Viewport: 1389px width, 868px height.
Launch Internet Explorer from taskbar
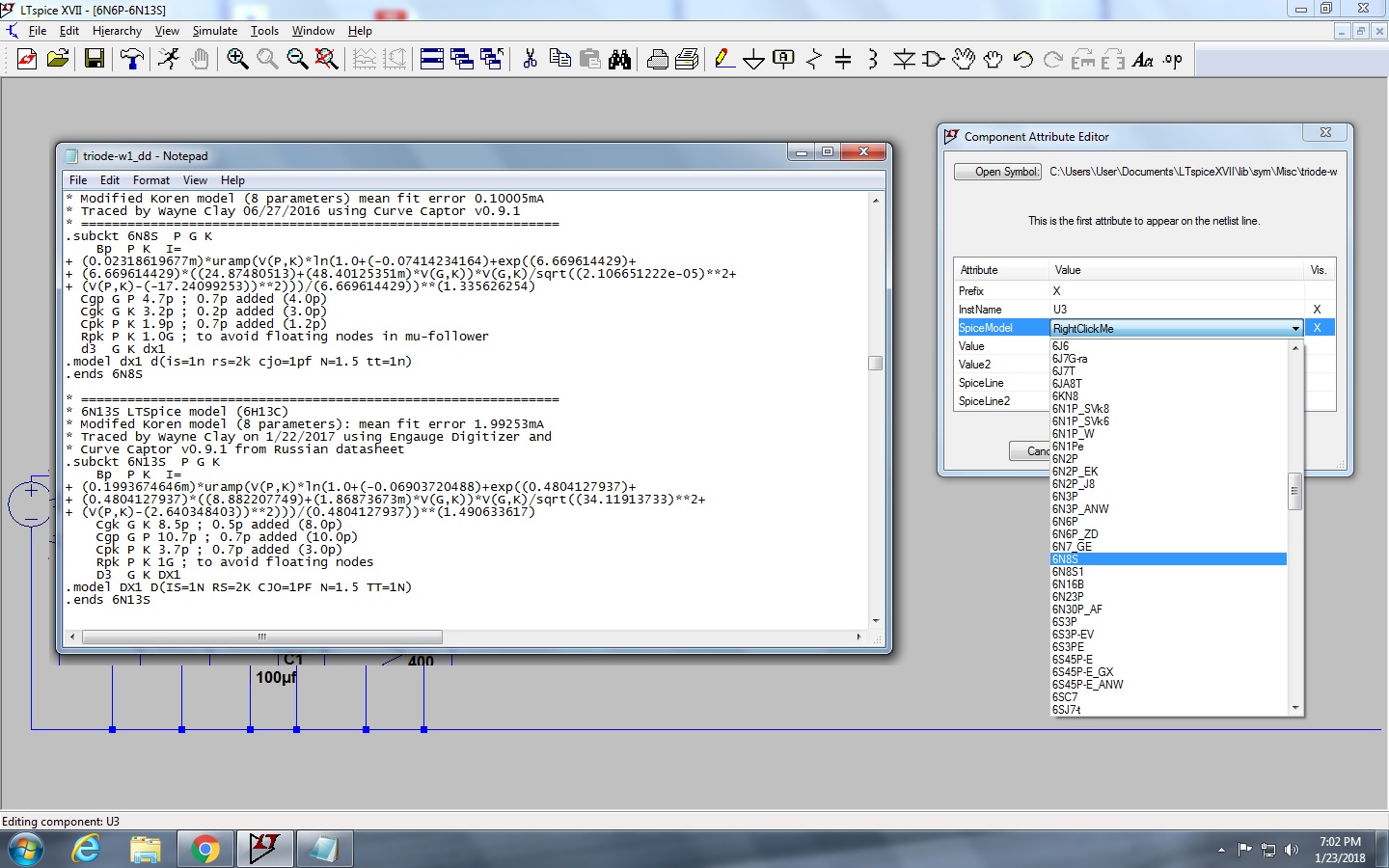pos(87,850)
